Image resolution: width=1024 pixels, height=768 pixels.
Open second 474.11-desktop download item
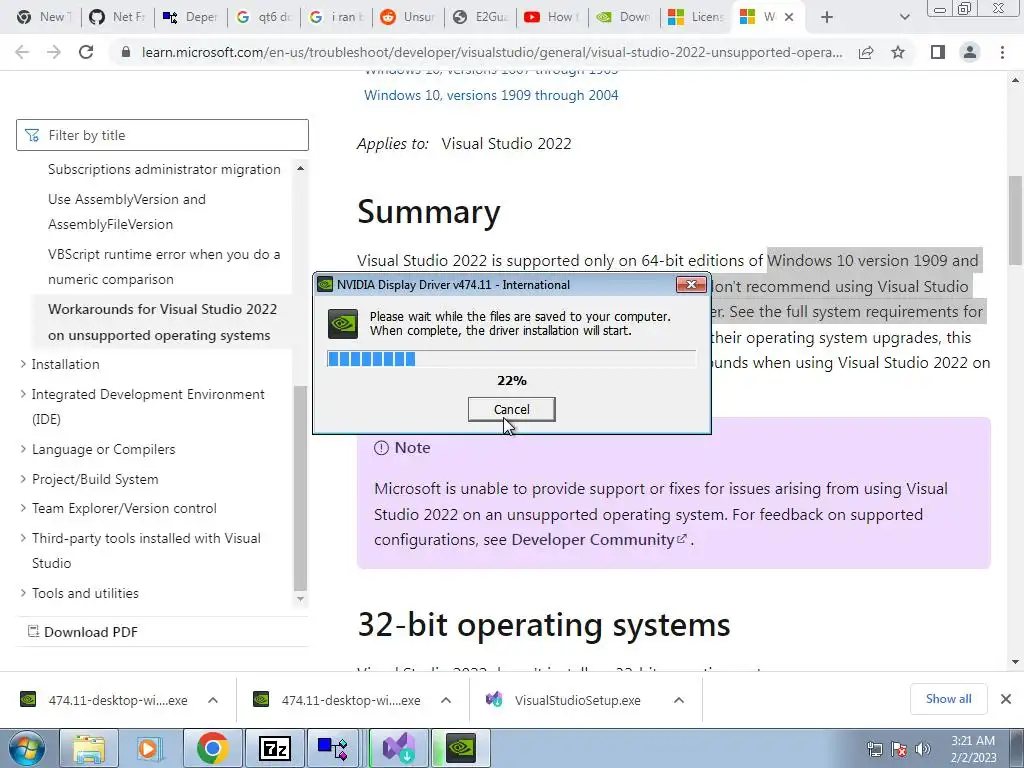coord(338,700)
